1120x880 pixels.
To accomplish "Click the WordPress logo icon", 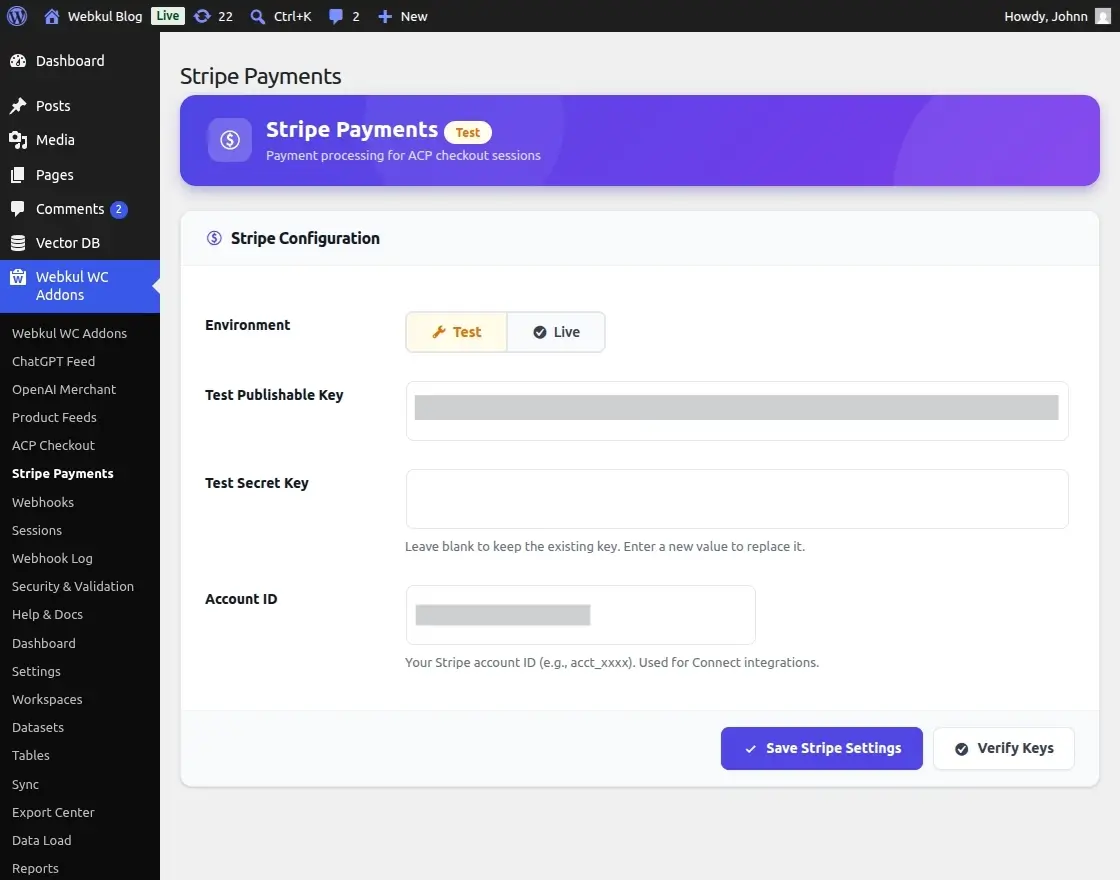I will coord(17,16).
